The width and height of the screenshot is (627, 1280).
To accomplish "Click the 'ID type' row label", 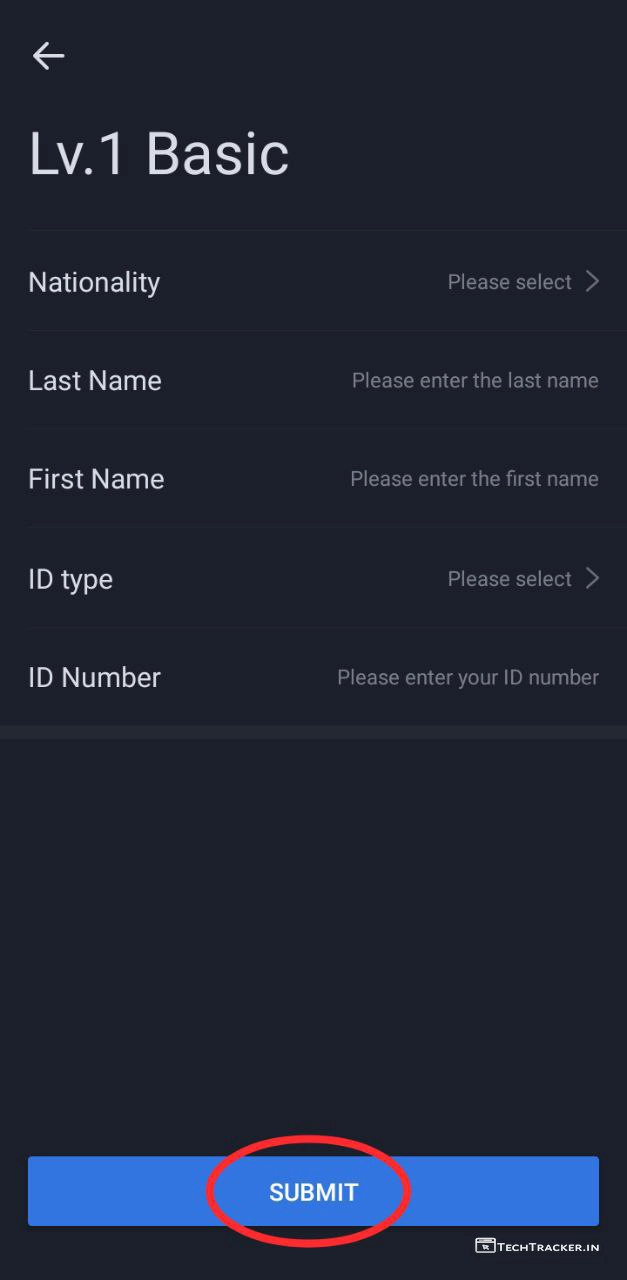I will coord(70,579).
